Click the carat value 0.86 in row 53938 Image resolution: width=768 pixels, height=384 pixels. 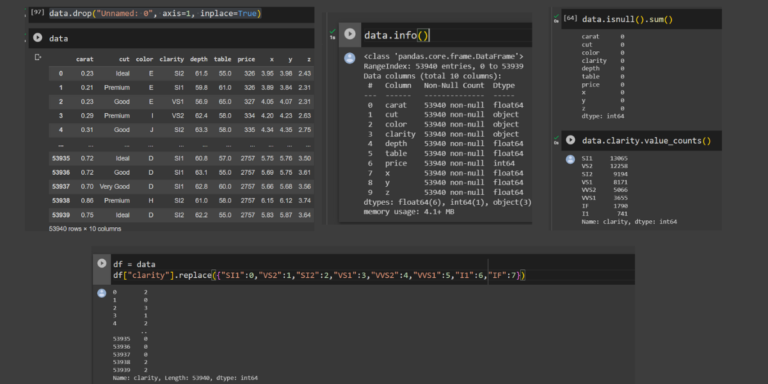[x=87, y=201]
